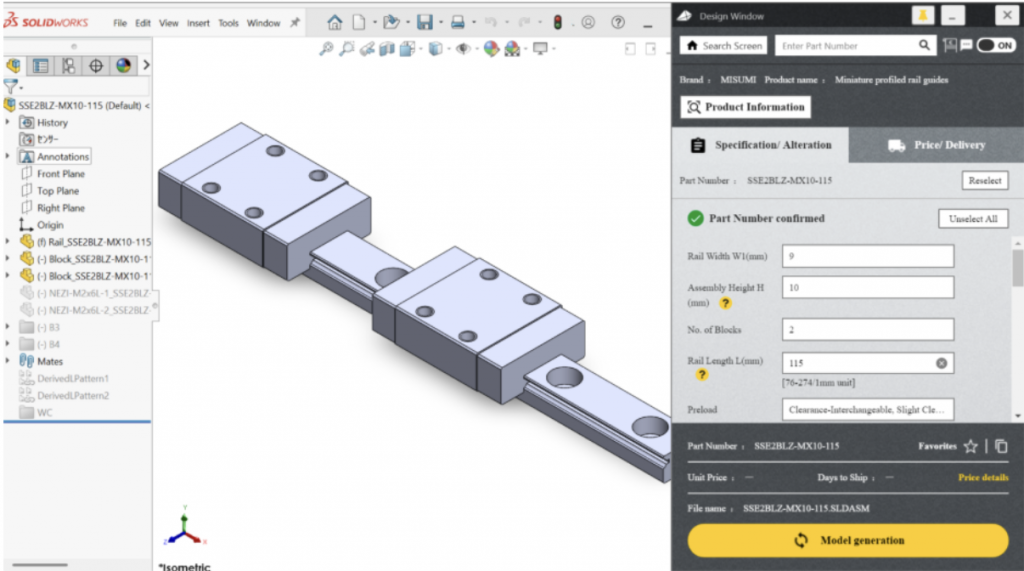Click the magnifier search icon beside part number
1024x571 pixels.
[925, 46]
